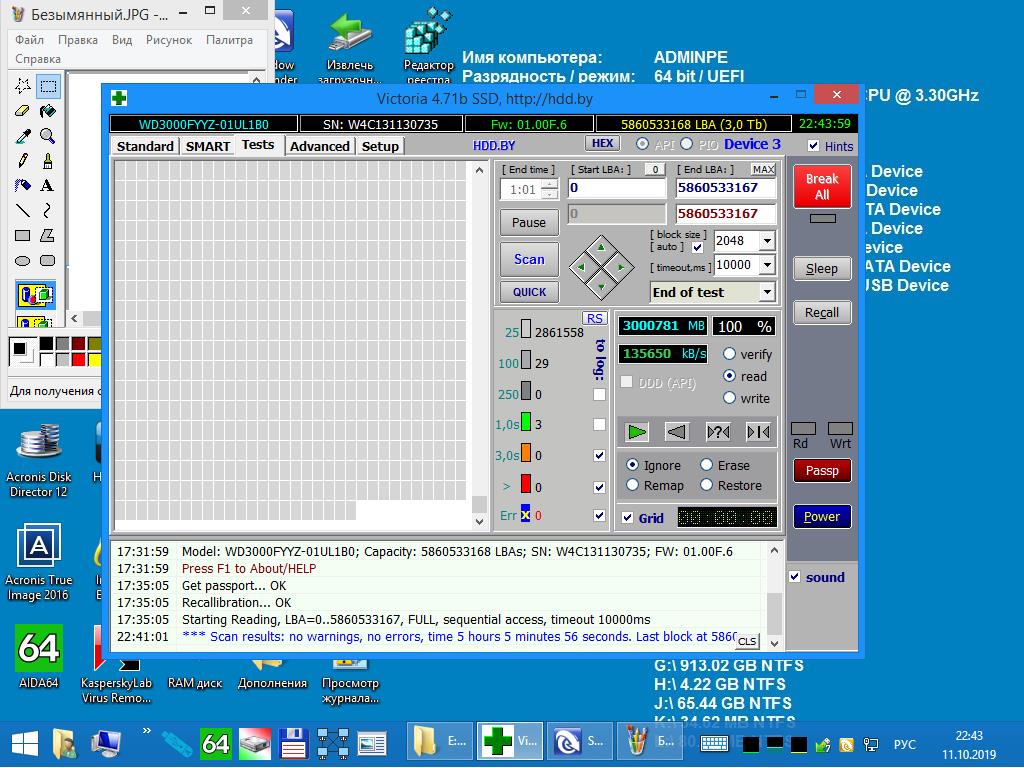Click the Break All button
The width and height of the screenshot is (1024, 768).
point(822,187)
